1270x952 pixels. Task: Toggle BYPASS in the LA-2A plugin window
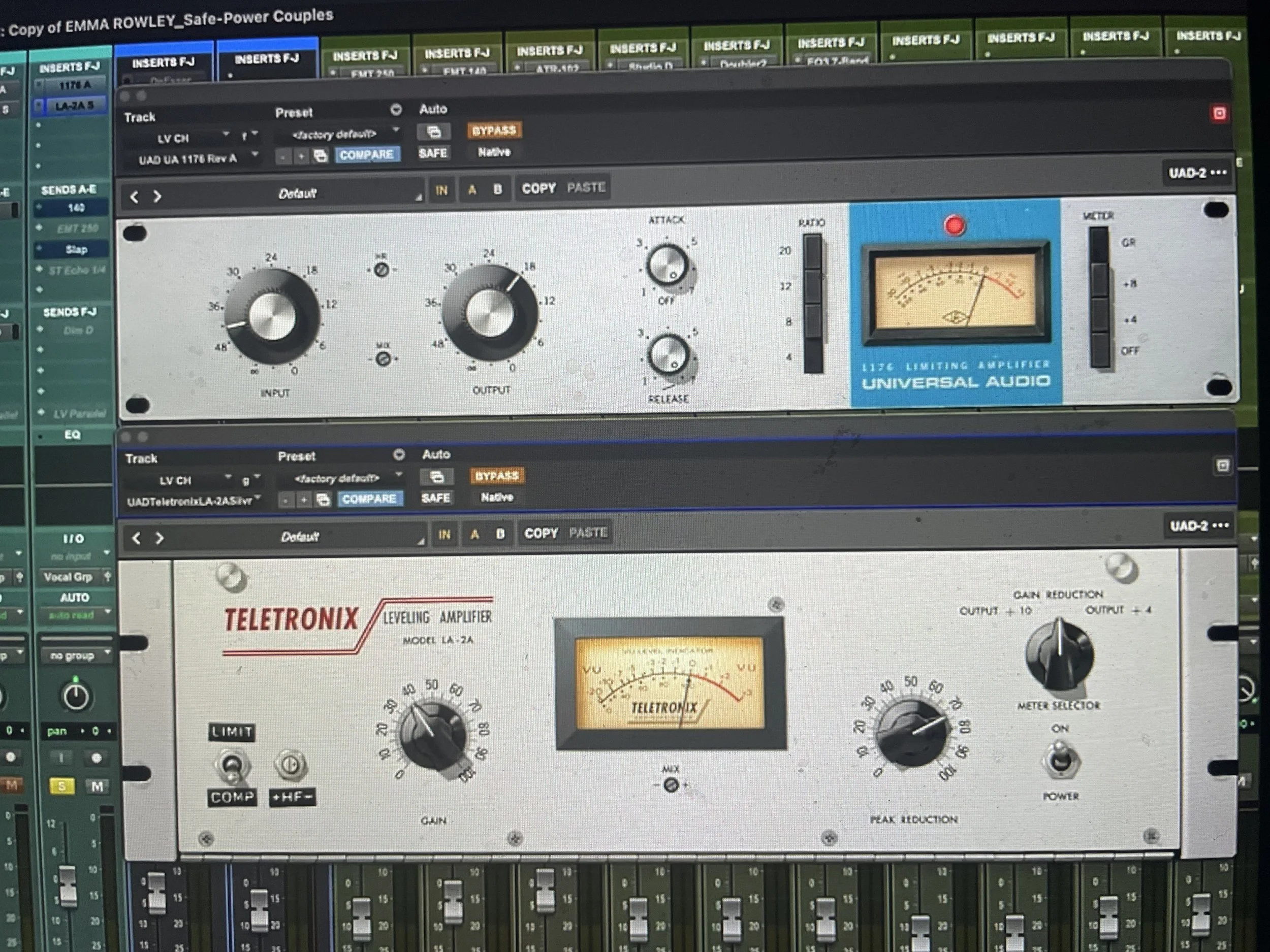tap(497, 476)
